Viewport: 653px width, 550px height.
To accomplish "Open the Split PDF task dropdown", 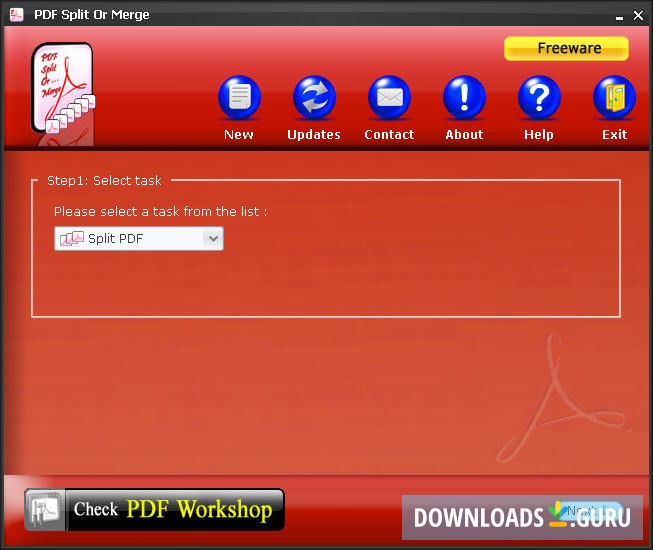I will pos(139,239).
